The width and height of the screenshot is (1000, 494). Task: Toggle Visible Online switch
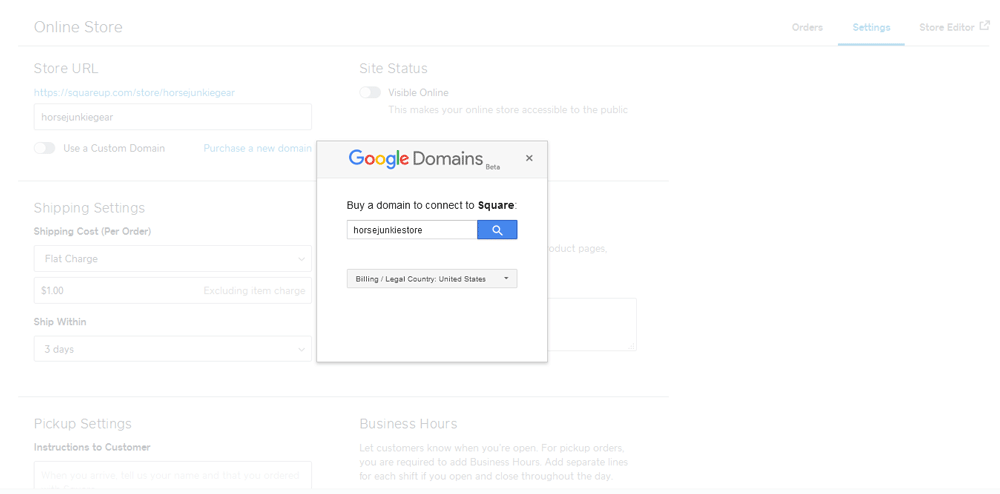(x=370, y=92)
